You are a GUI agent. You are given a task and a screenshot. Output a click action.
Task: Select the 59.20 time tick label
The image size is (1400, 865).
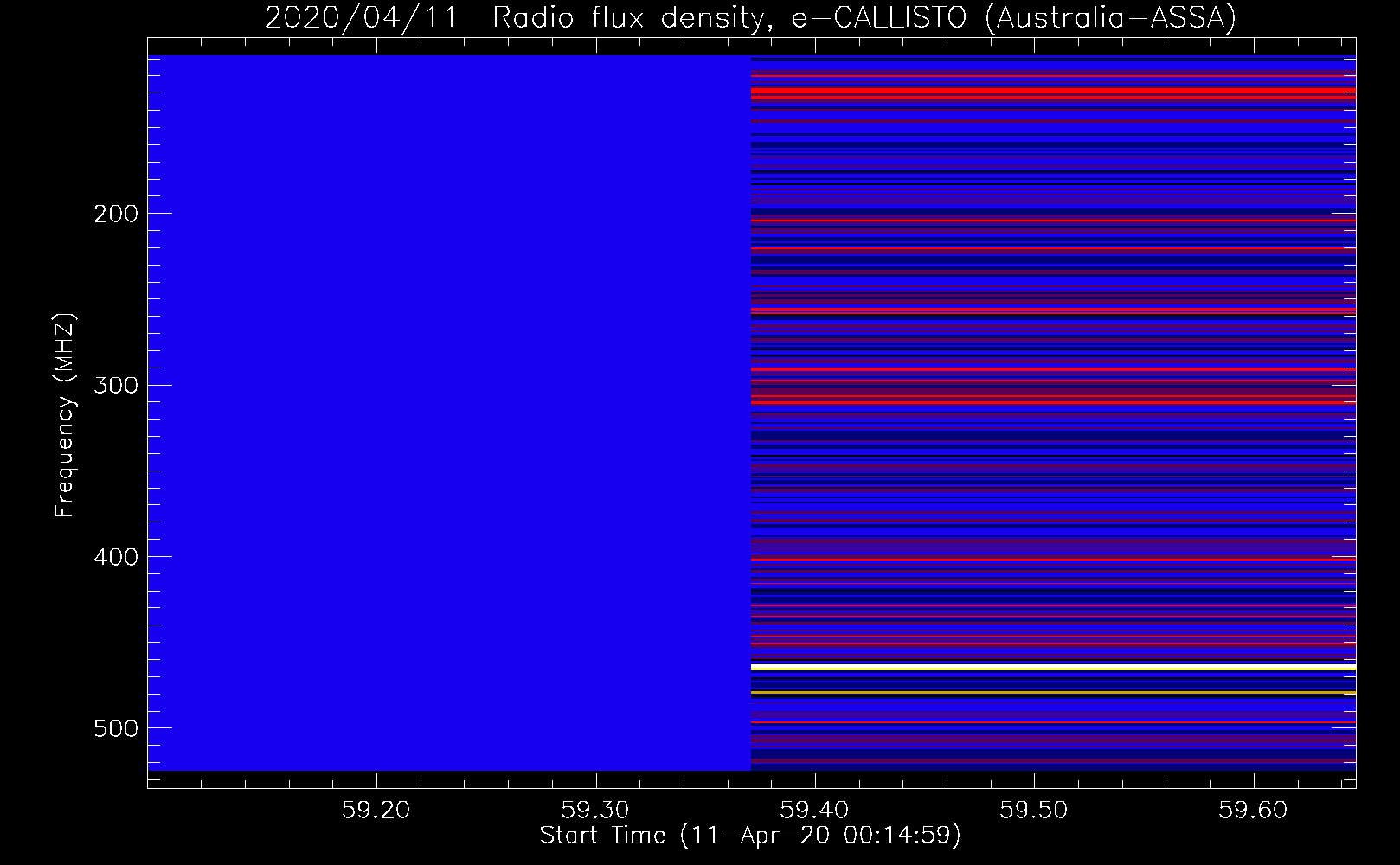(x=376, y=811)
